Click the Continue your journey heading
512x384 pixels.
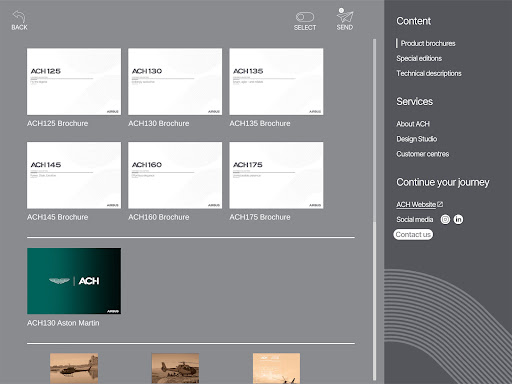(x=443, y=182)
